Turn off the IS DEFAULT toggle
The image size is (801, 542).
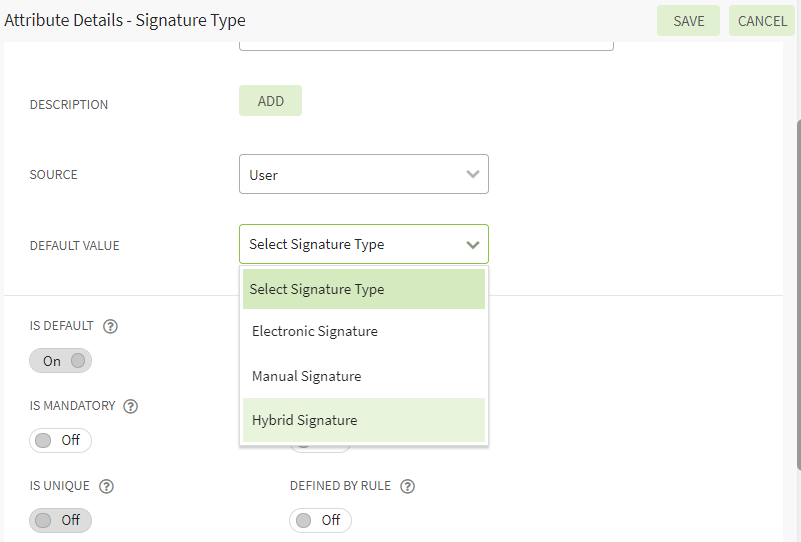click(x=61, y=361)
